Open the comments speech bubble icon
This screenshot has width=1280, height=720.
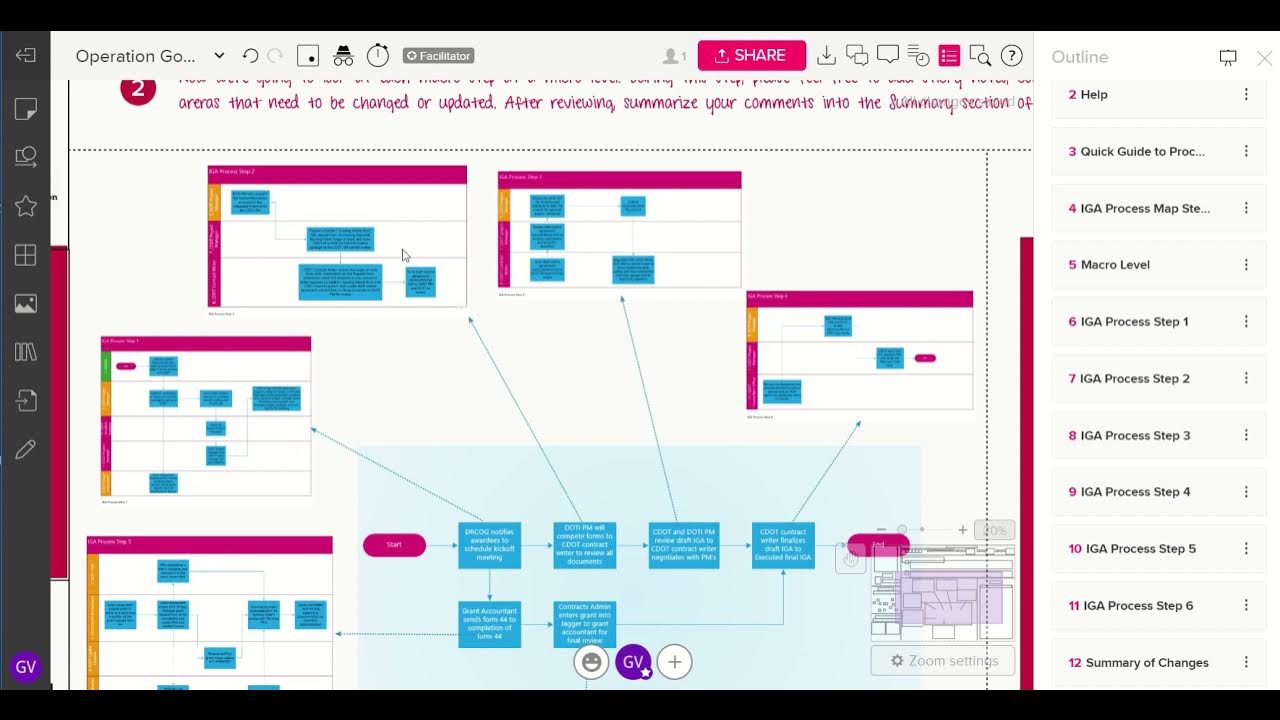[887, 56]
